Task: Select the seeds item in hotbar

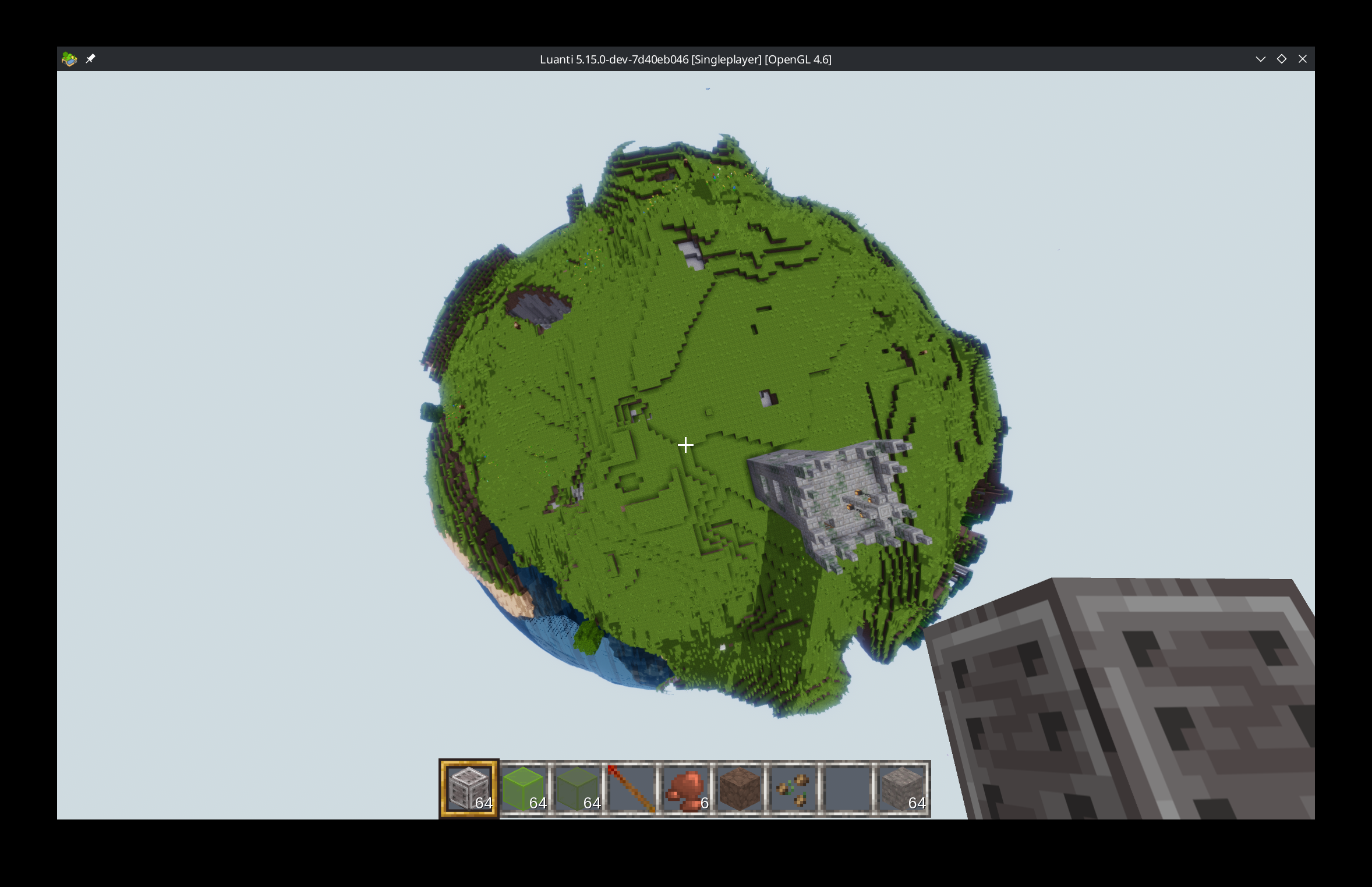Action: click(793, 788)
